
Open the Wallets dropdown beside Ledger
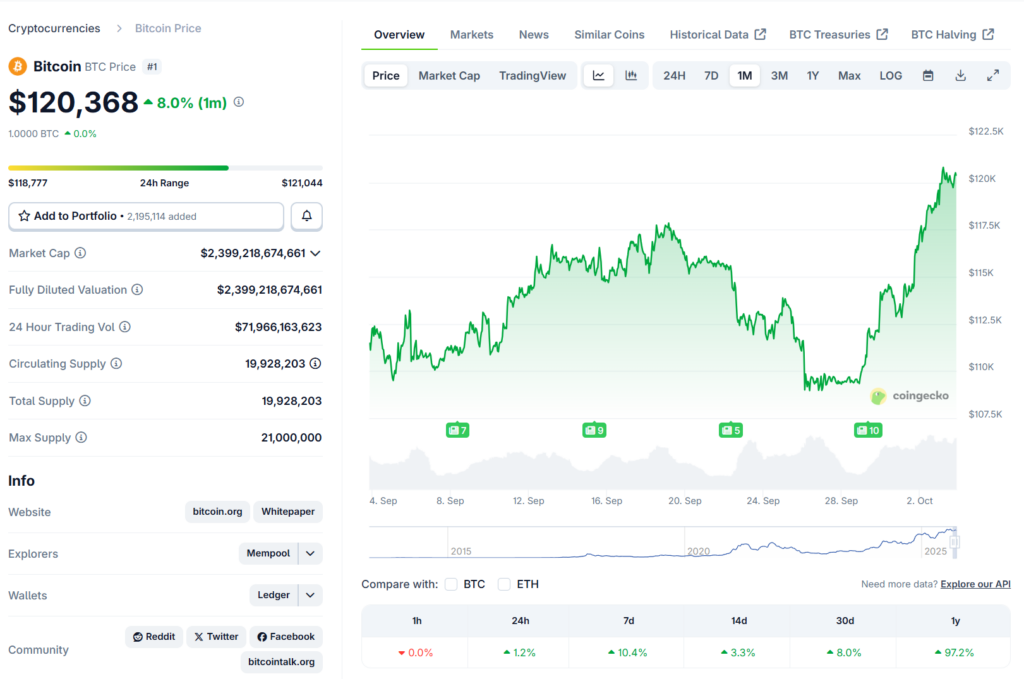(310, 595)
